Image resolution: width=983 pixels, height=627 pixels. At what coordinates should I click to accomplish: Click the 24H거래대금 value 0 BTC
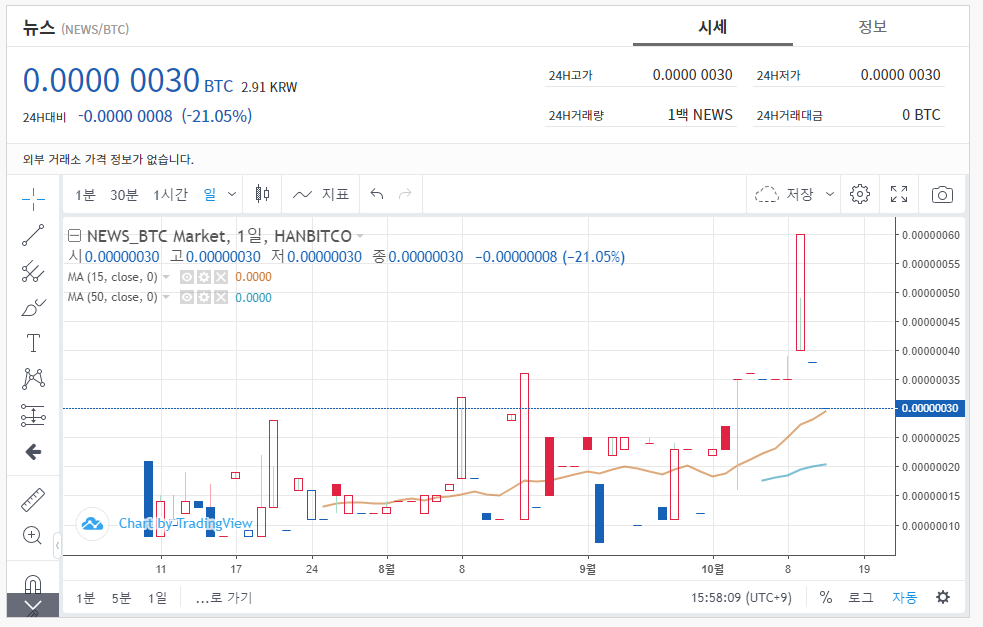[921, 115]
